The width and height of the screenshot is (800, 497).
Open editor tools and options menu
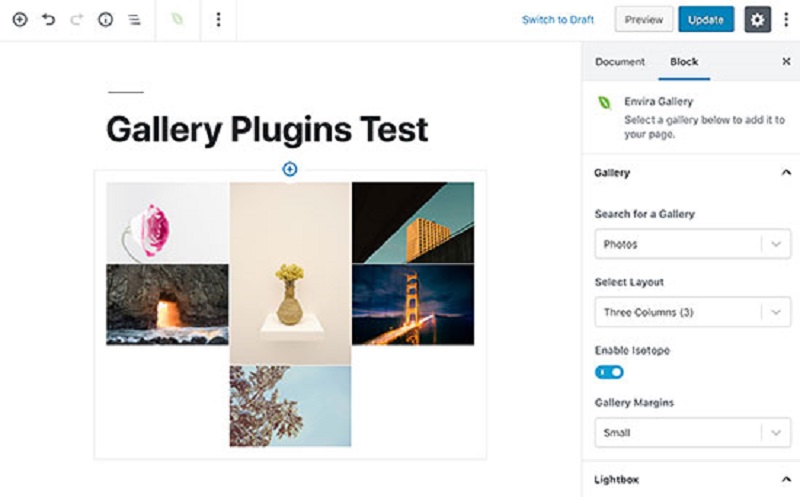point(787,20)
